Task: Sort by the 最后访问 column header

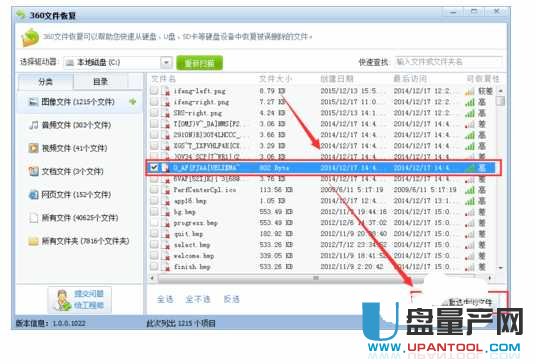Action: coord(410,79)
